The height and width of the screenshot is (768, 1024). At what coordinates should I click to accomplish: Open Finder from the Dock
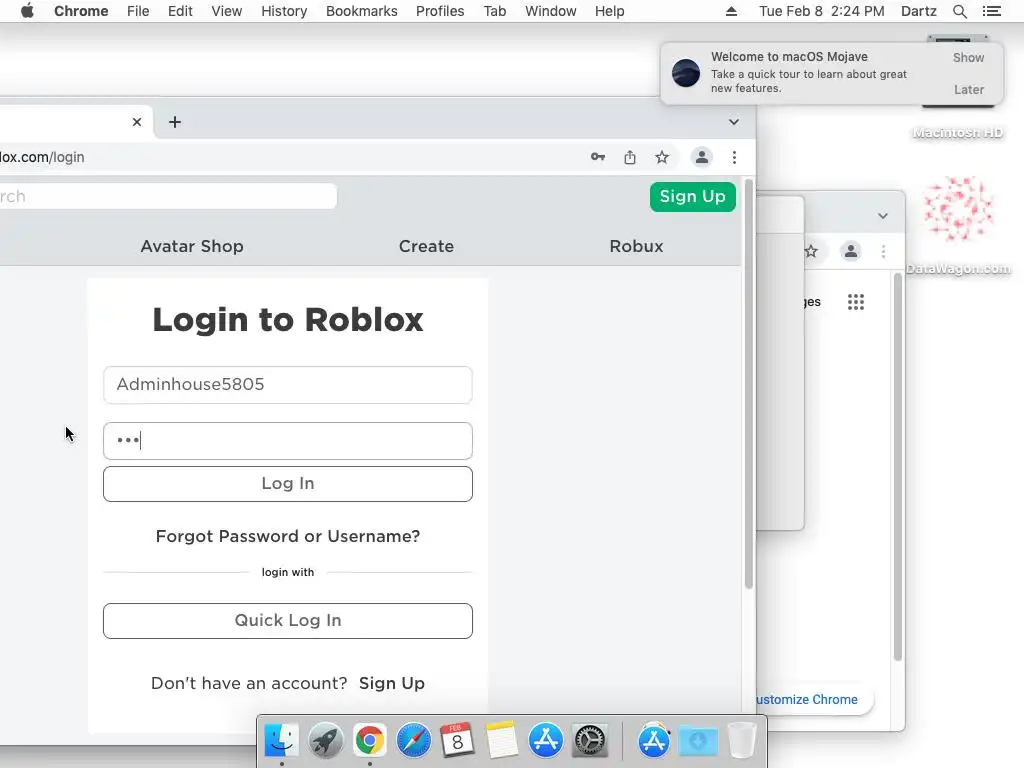pos(281,741)
